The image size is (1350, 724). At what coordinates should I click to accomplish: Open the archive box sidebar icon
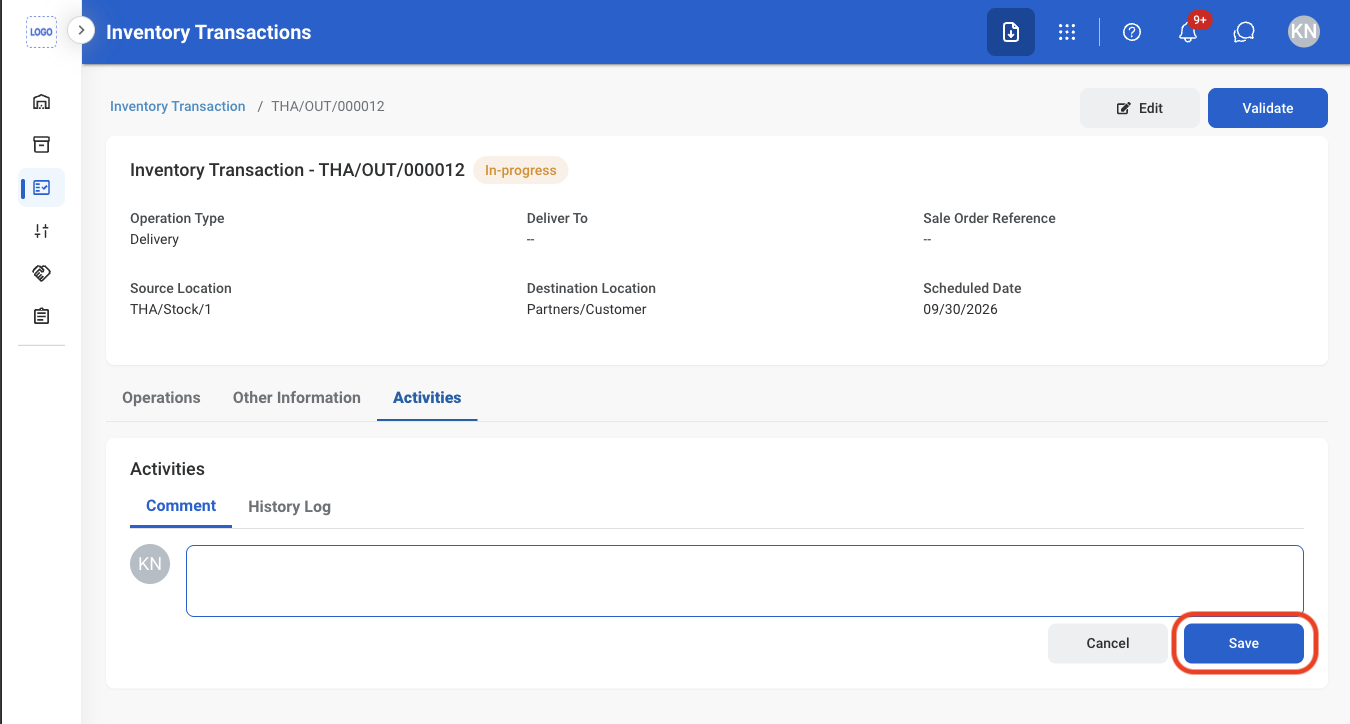tap(41, 145)
